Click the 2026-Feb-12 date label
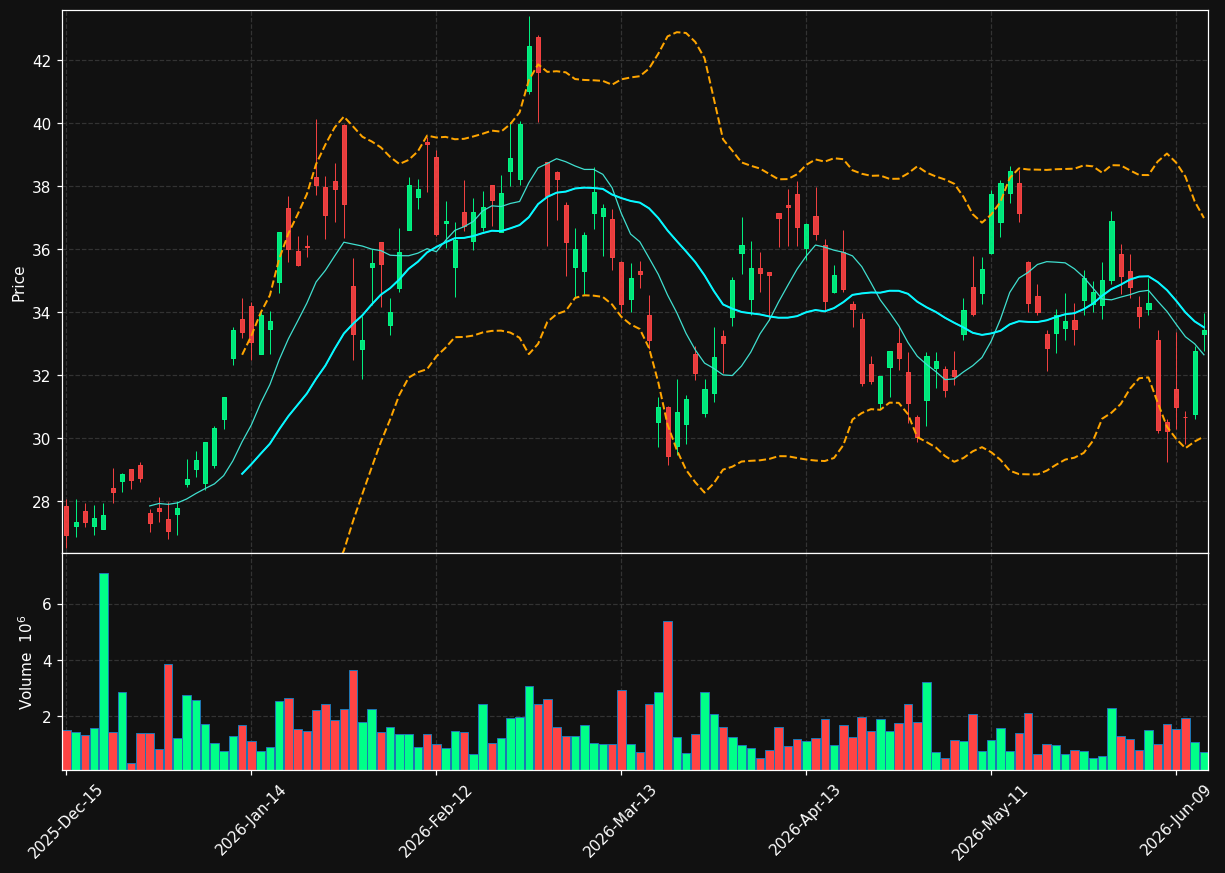The image size is (1225, 873). [436, 822]
